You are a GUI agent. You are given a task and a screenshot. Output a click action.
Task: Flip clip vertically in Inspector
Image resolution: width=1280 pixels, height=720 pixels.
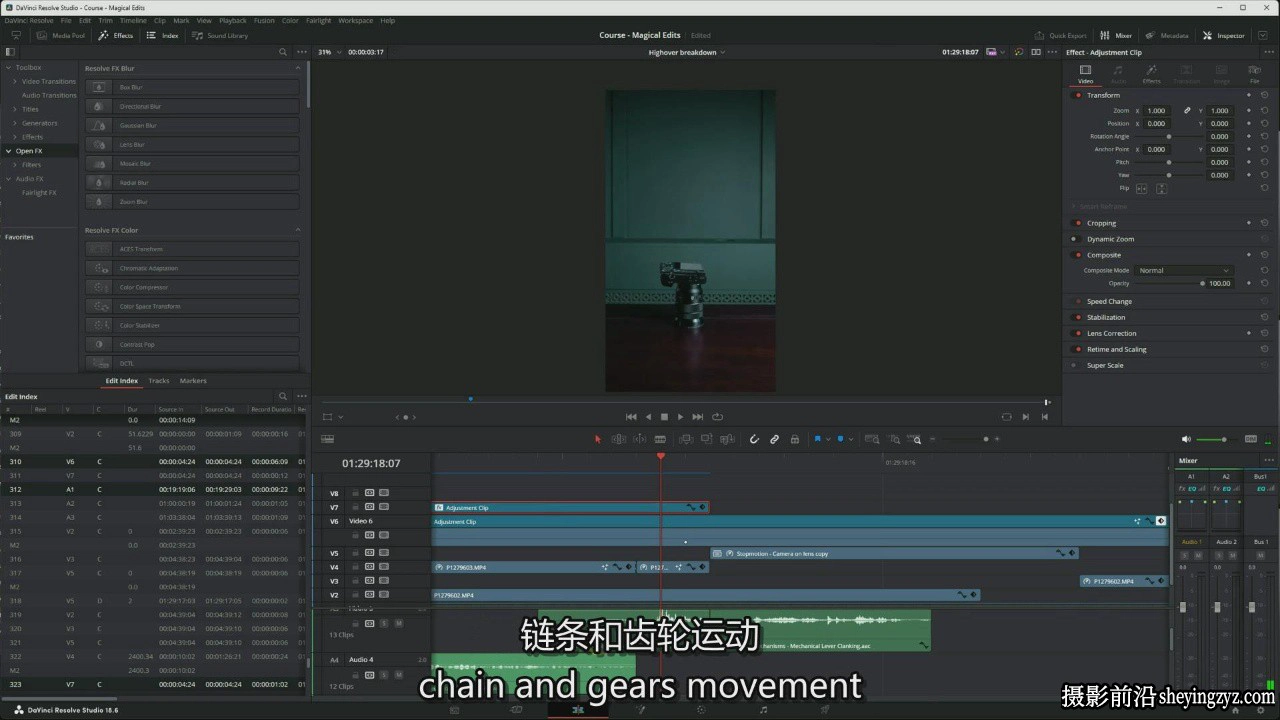(1161, 188)
